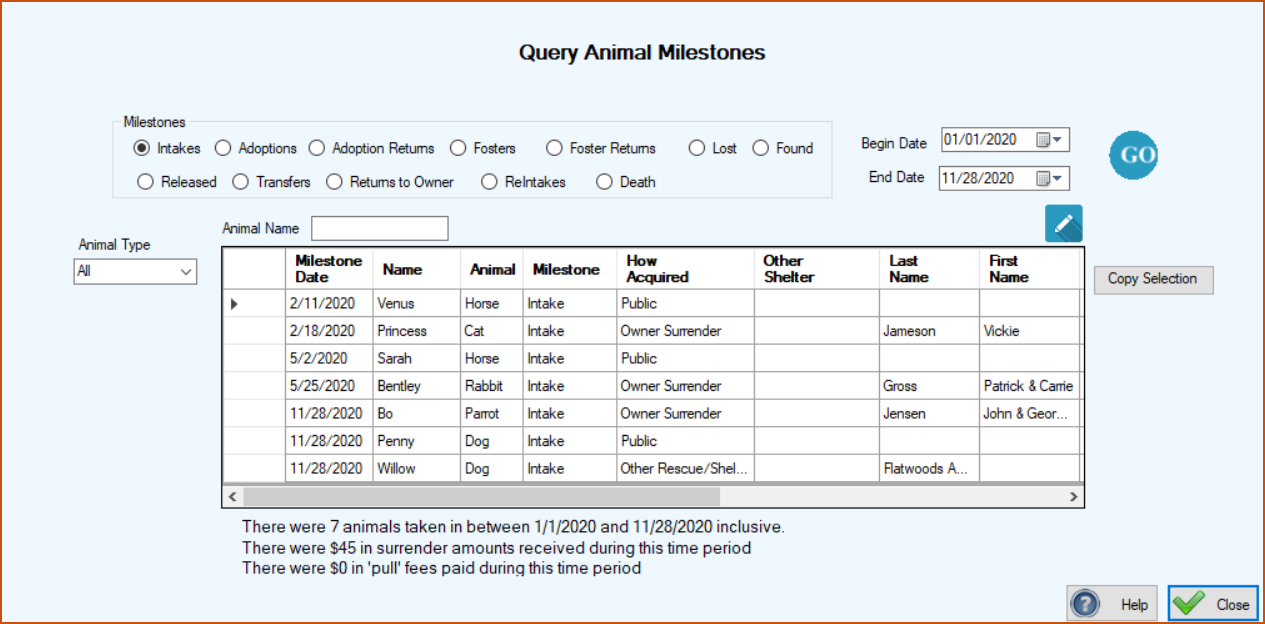Open the End Date calendar picker
Image resolution: width=1265 pixels, height=624 pixels.
pyautogui.click(x=1052, y=178)
